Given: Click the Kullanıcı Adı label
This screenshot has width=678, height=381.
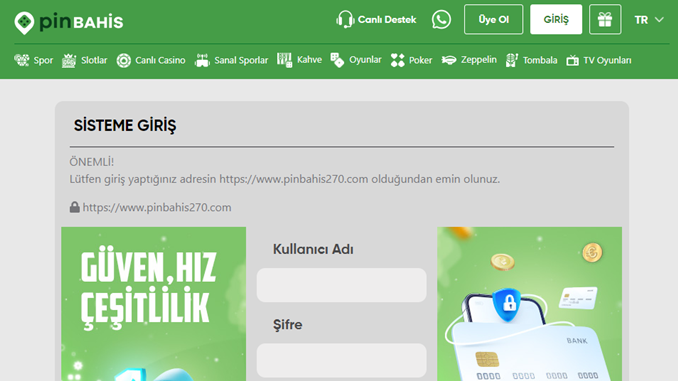Looking at the screenshot, I should (313, 250).
